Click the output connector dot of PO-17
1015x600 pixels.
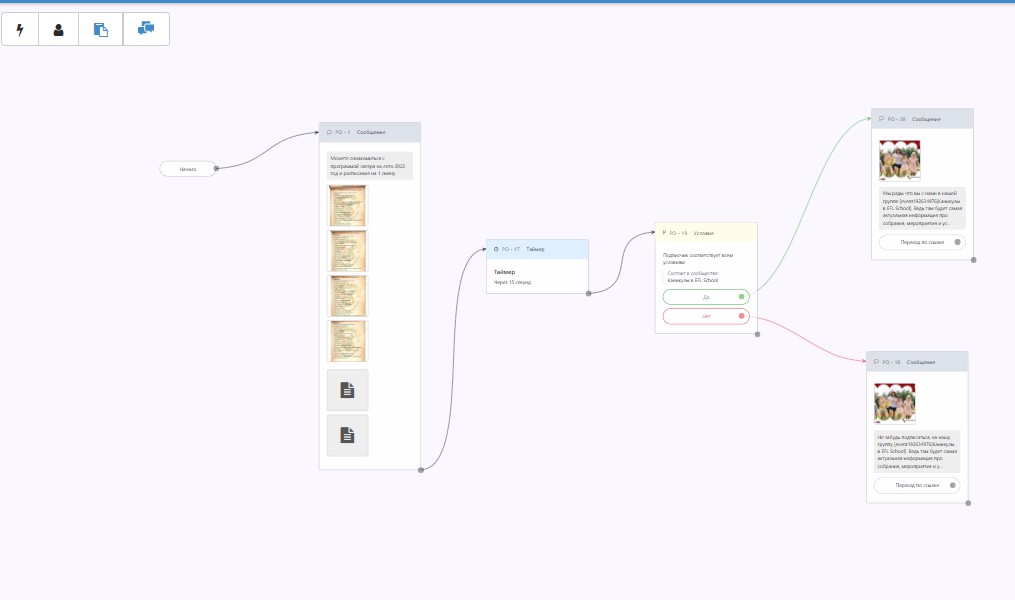click(x=588, y=293)
